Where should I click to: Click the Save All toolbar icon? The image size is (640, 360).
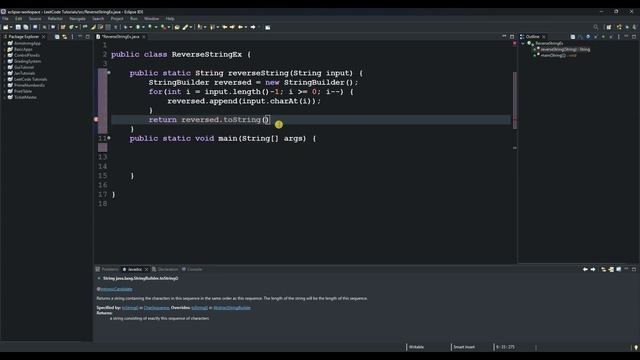pos(26,27)
